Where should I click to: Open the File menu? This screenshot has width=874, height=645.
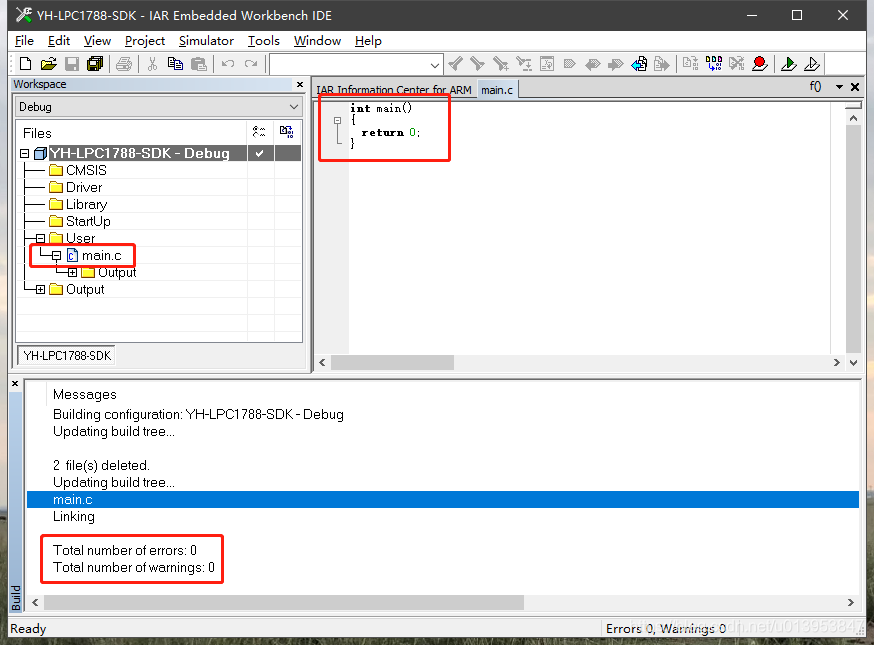pos(24,41)
